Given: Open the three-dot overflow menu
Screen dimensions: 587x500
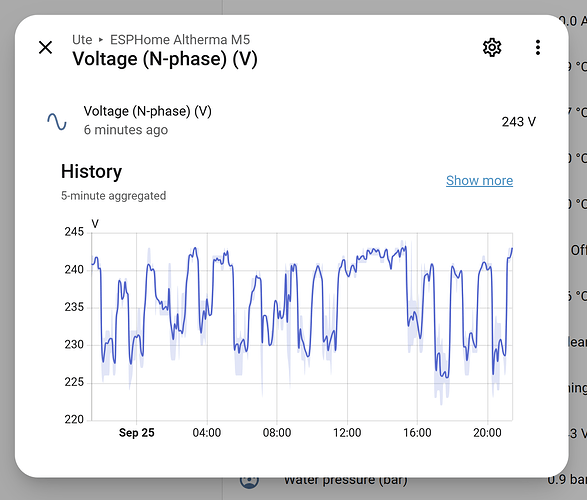Looking at the screenshot, I should 538,48.
